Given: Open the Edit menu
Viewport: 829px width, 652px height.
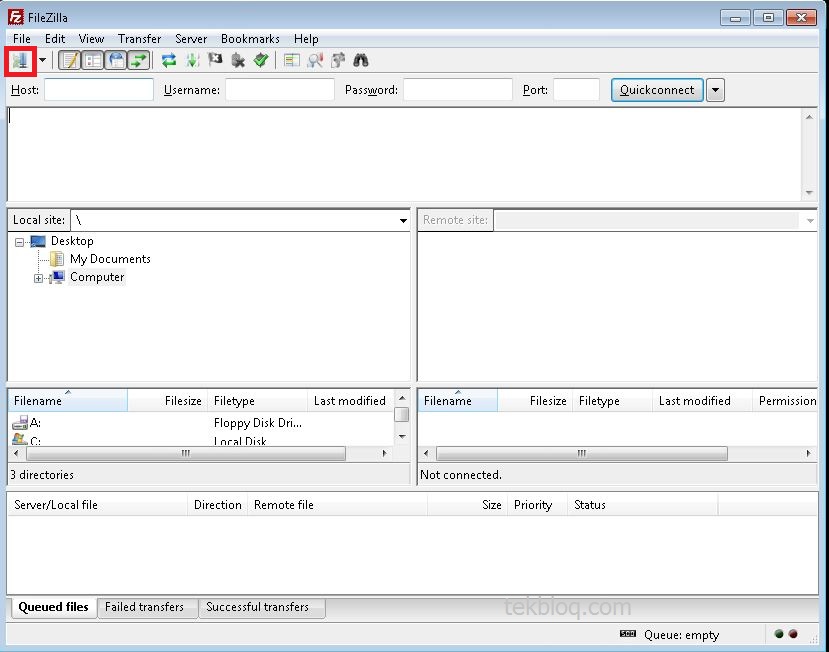Looking at the screenshot, I should [55, 39].
